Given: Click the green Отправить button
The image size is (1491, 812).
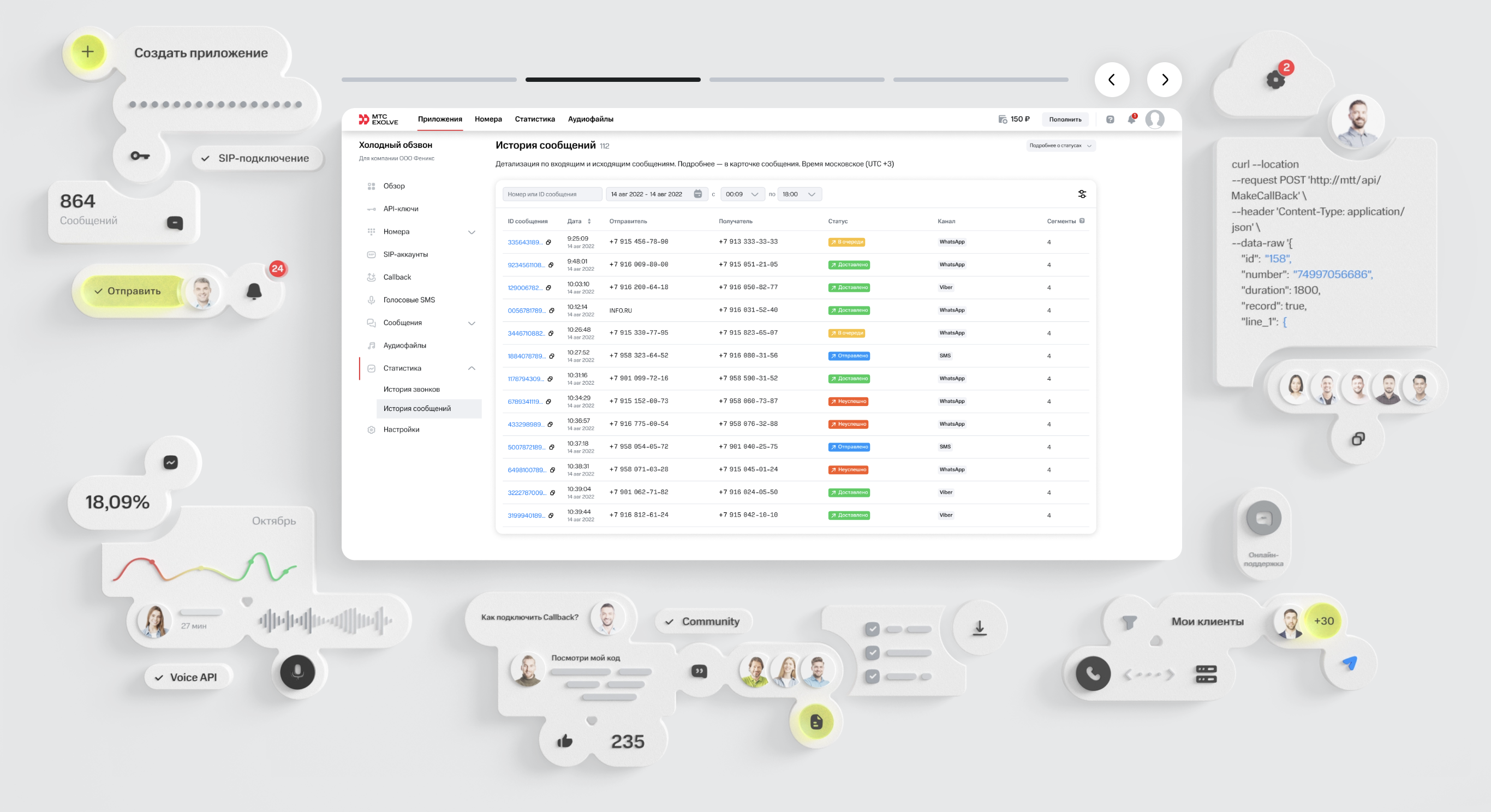Looking at the screenshot, I should point(132,291).
